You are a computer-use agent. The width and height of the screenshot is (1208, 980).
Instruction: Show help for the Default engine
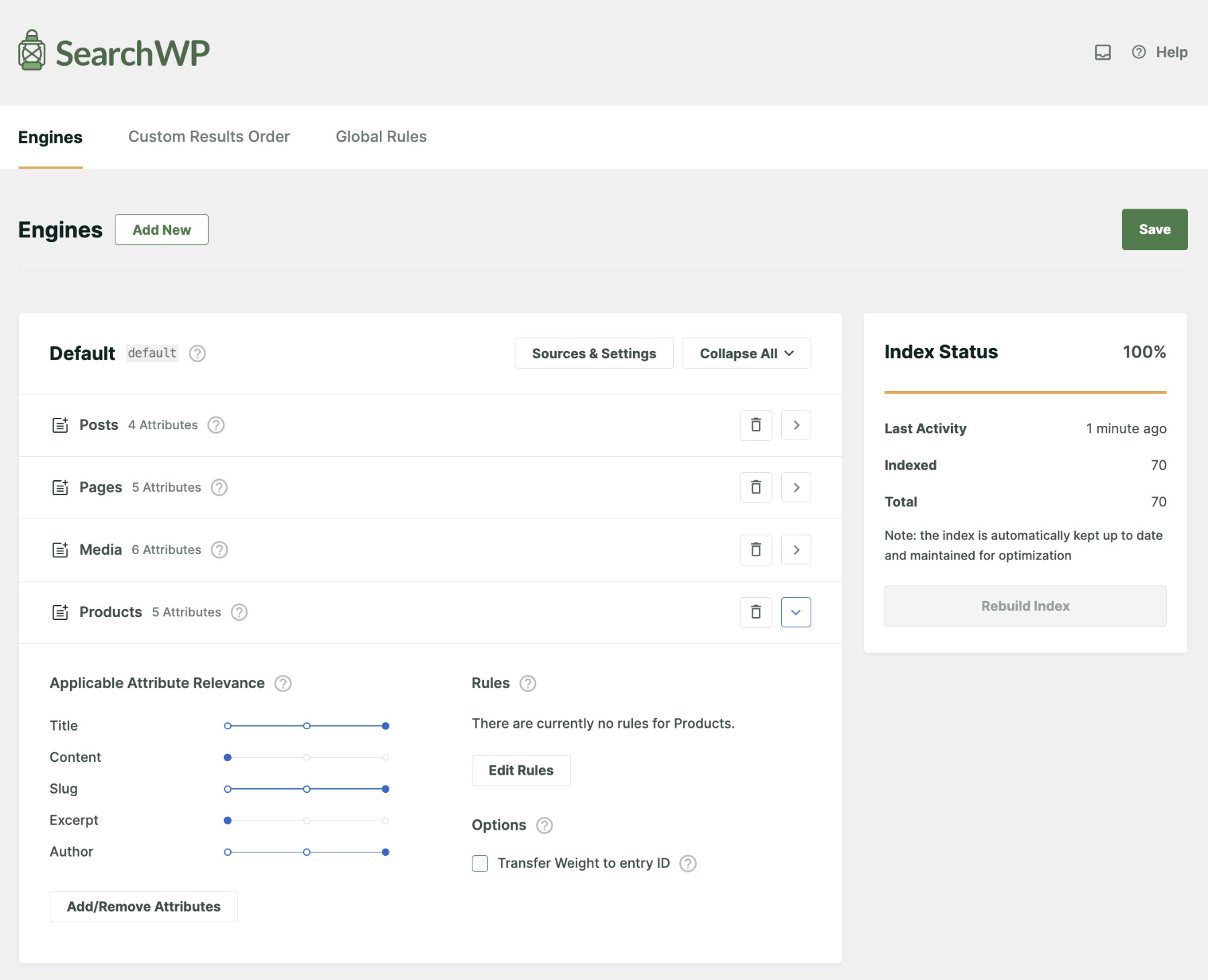197,353
